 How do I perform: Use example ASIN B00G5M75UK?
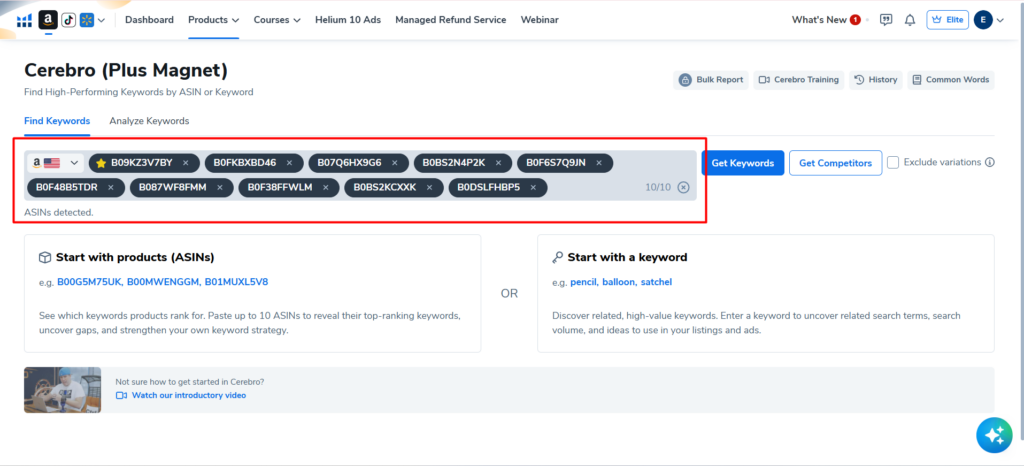click(89, 282)
